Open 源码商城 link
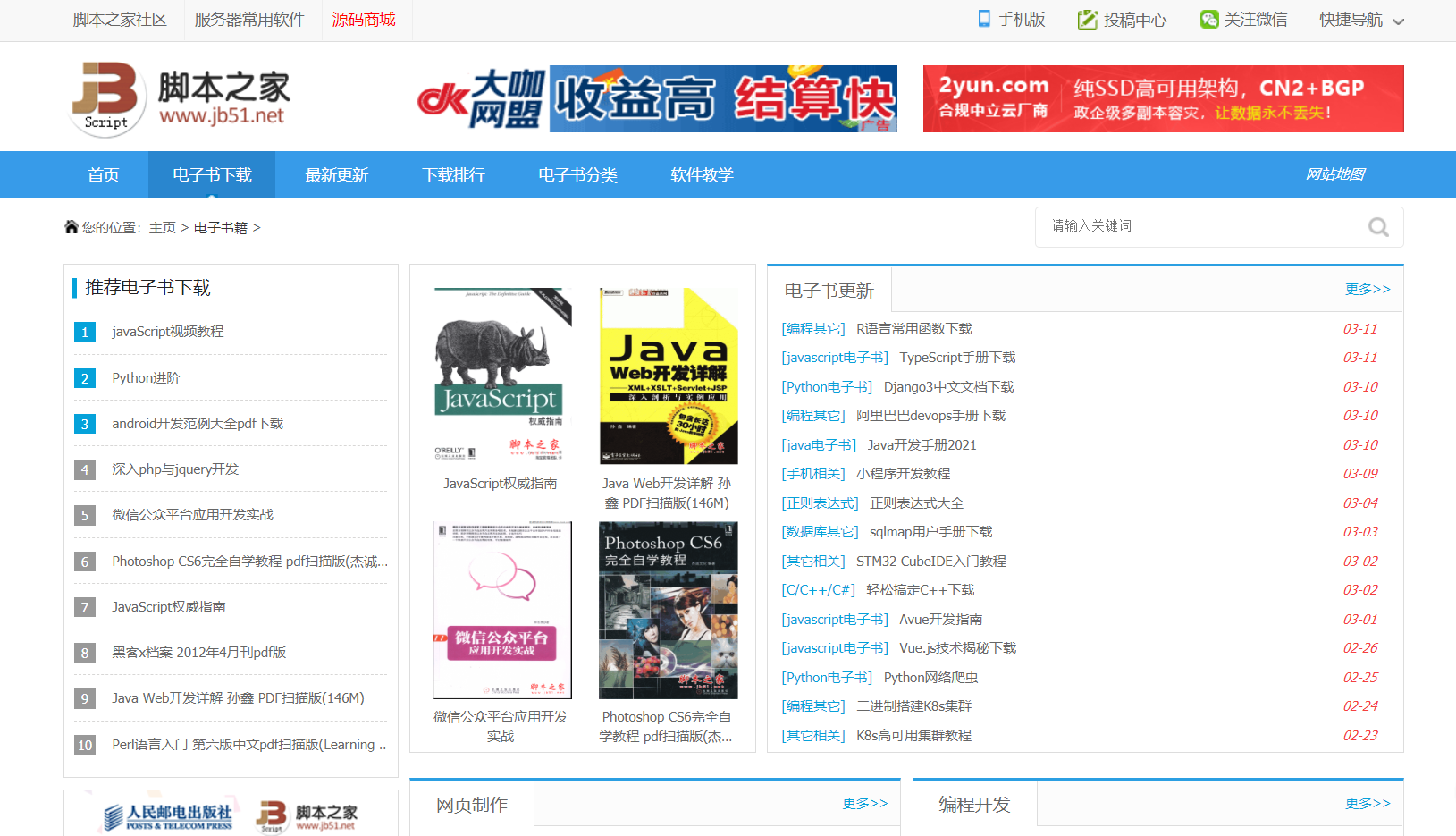The width and height of the screenshot is (1456, 836). click(x=364, y=20)
